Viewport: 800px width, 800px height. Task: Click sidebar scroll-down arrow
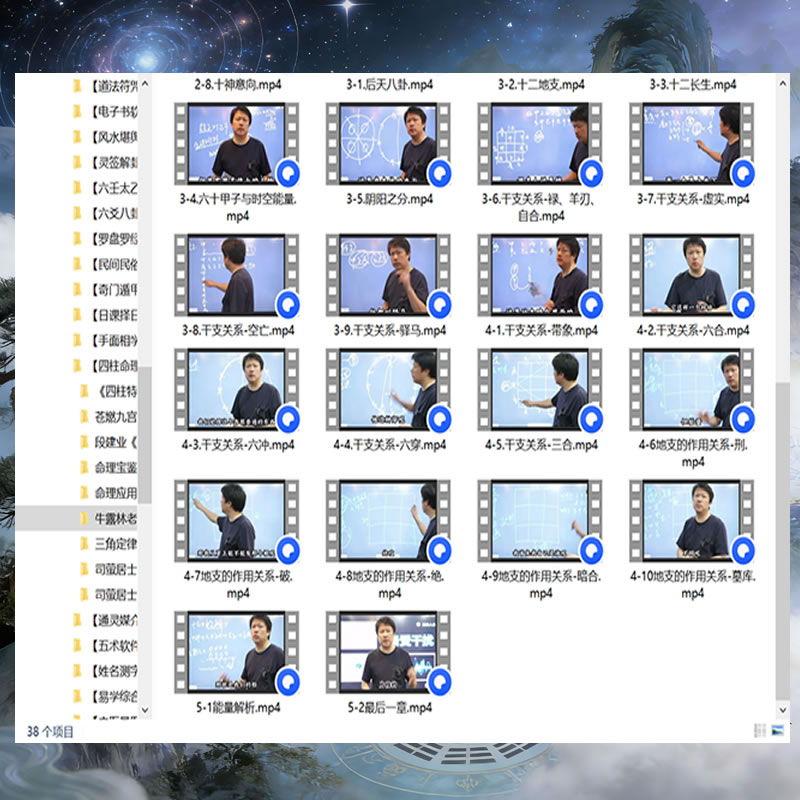click(x=144, y=709)
